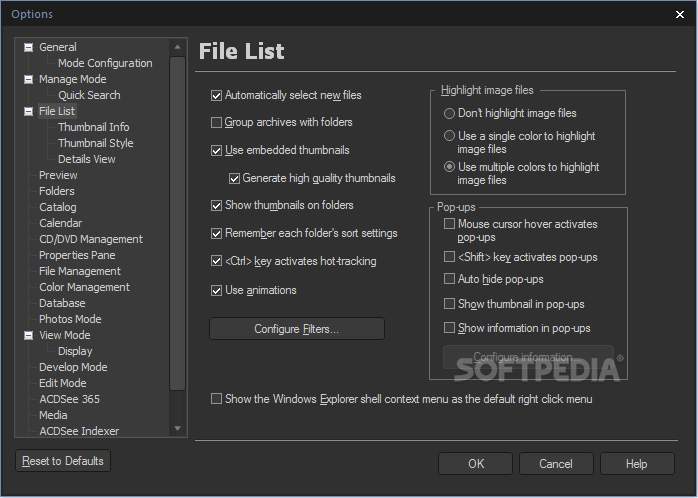Viewport: 698px width, 498px height.
Task: Collapse the File List tree node
Action: tap(28, 111)
